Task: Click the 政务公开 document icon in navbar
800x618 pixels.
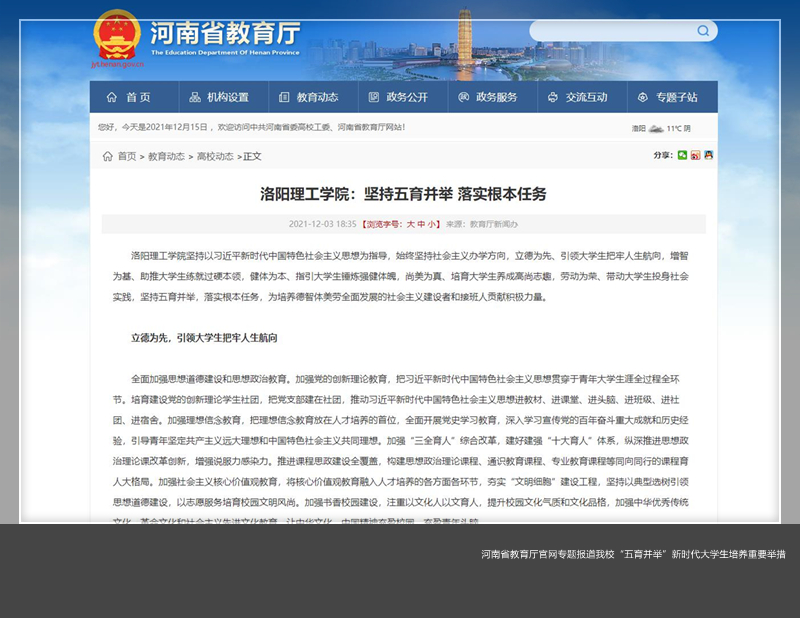Action: [374, 97]
